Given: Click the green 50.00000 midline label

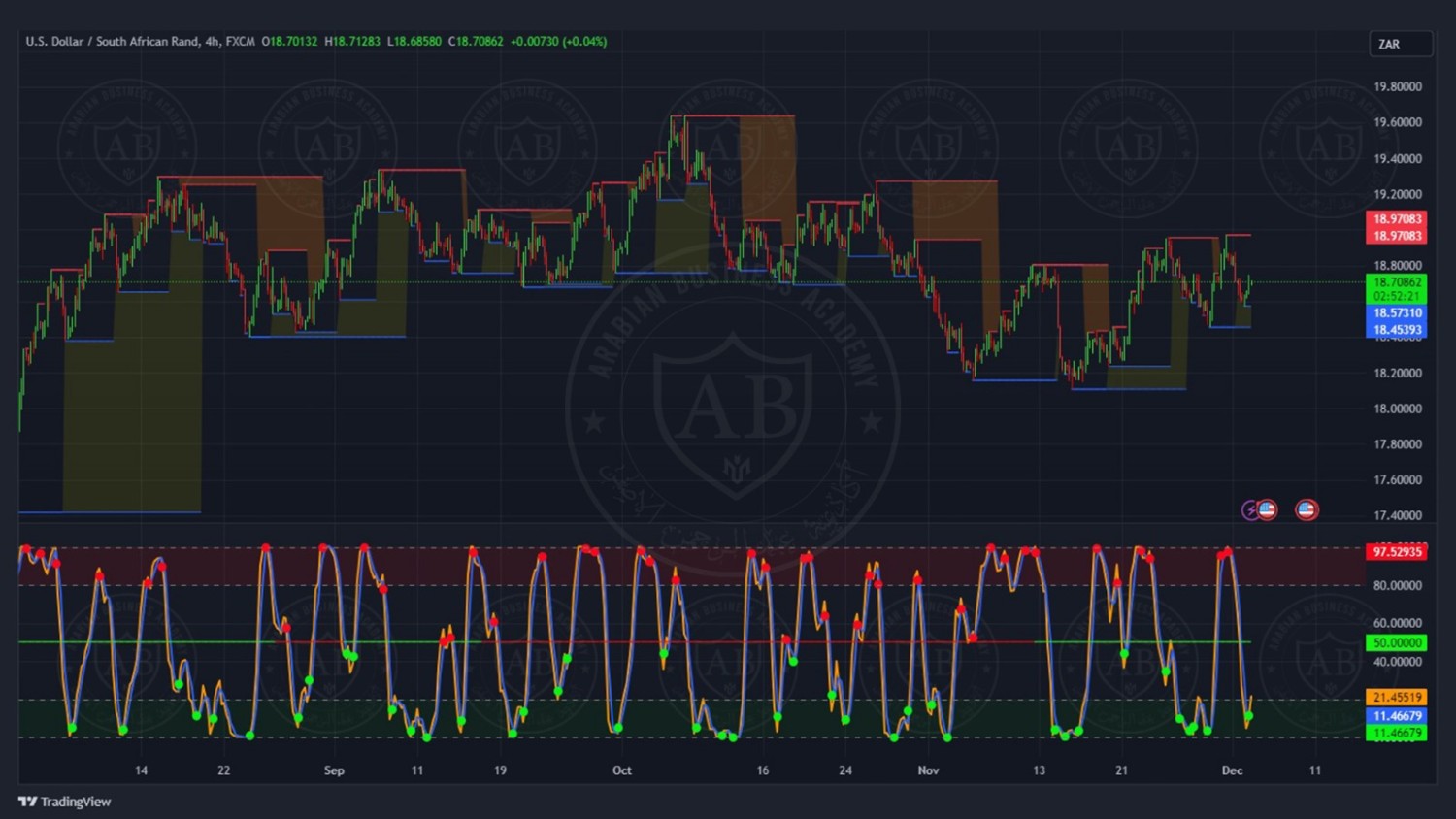Looking at the screenshot, I should pos(1397,643).
